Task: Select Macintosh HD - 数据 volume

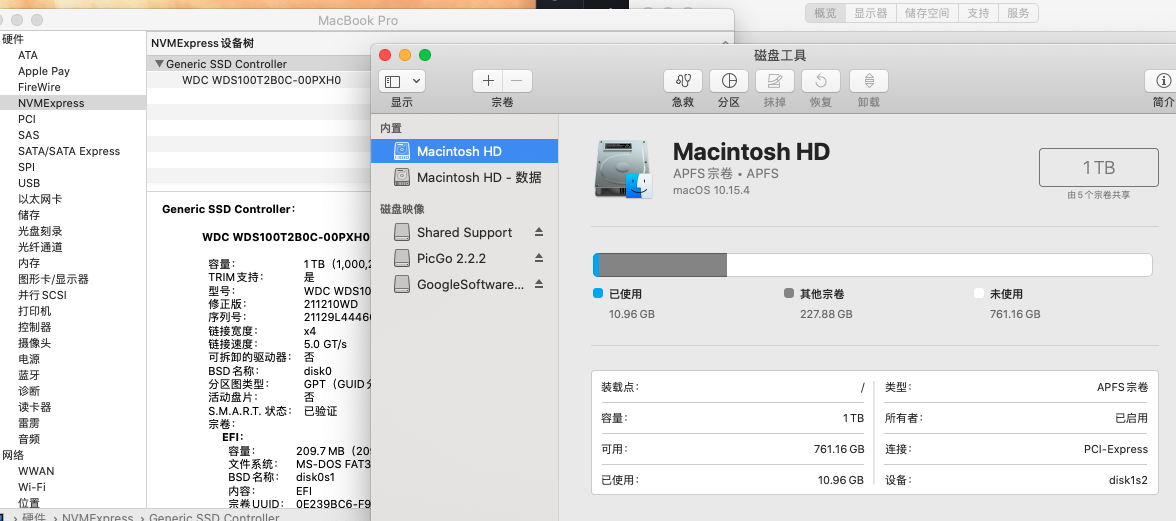Action: [465, 178]
